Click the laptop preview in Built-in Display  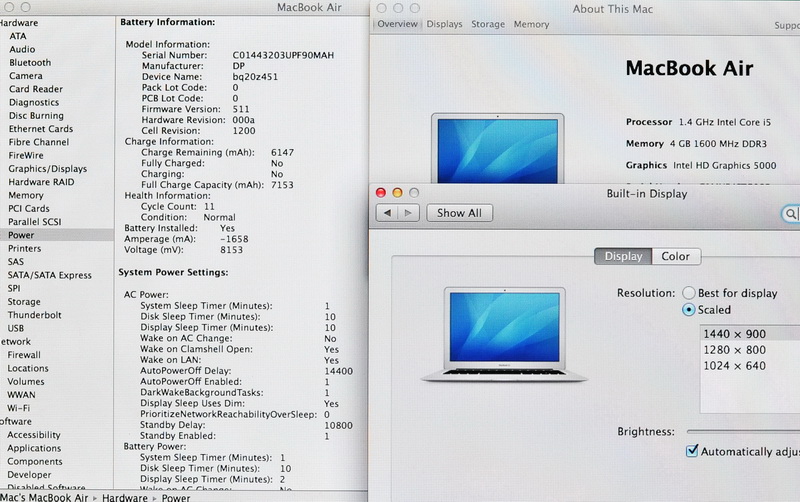pyautogui.click(x=505, y=334)
